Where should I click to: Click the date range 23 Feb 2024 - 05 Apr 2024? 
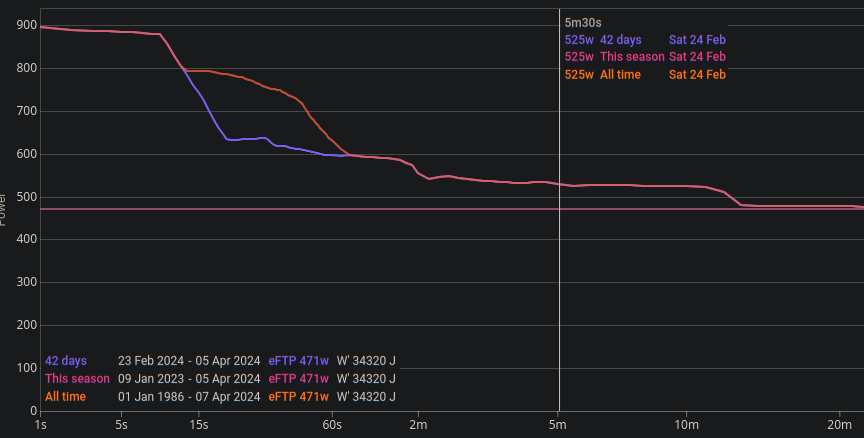(x=189, y=361)
